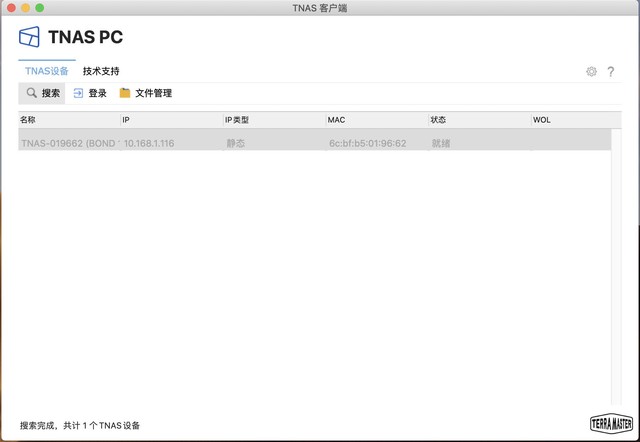Image resolution: width=640 pixels, height=442 pixels.
Task: Click the device list vertical scrollbar
Action: pos(616,267)
